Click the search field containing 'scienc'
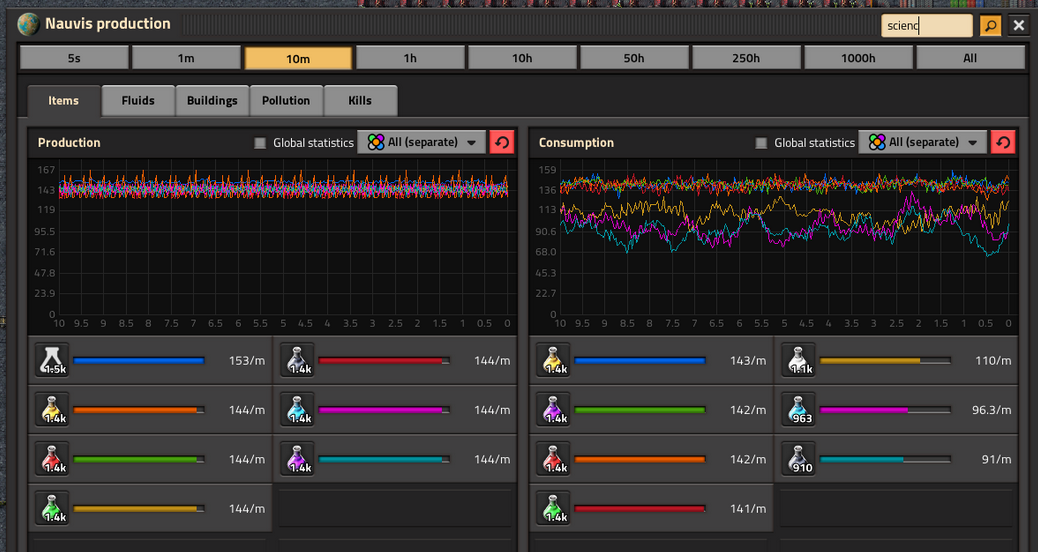Viewport: 1038px width, 552px height. tap(927, 26)
